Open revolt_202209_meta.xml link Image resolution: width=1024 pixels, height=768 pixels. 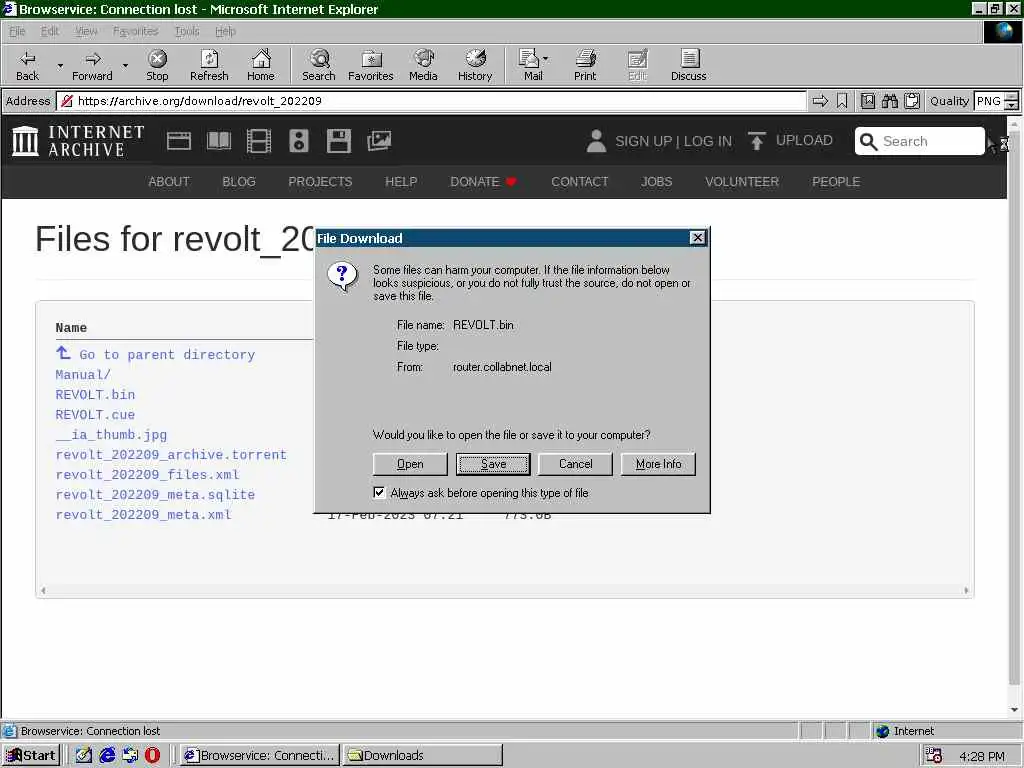click(144, 515)
